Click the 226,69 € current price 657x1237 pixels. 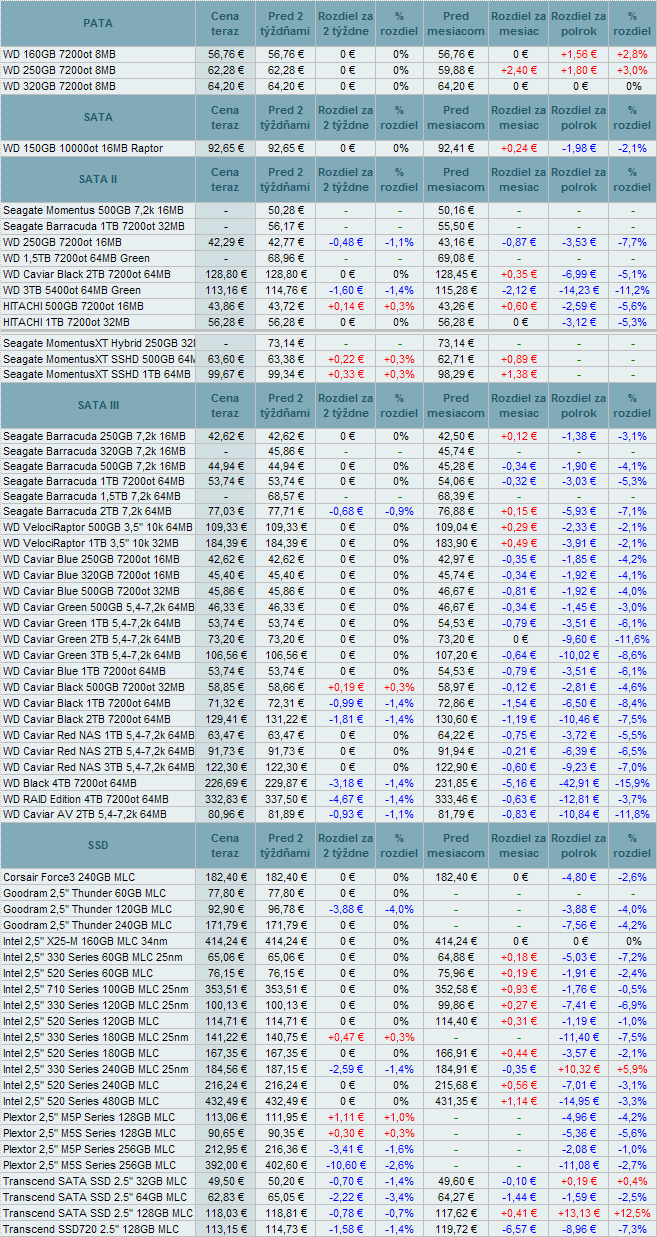(x=226, y=782)
